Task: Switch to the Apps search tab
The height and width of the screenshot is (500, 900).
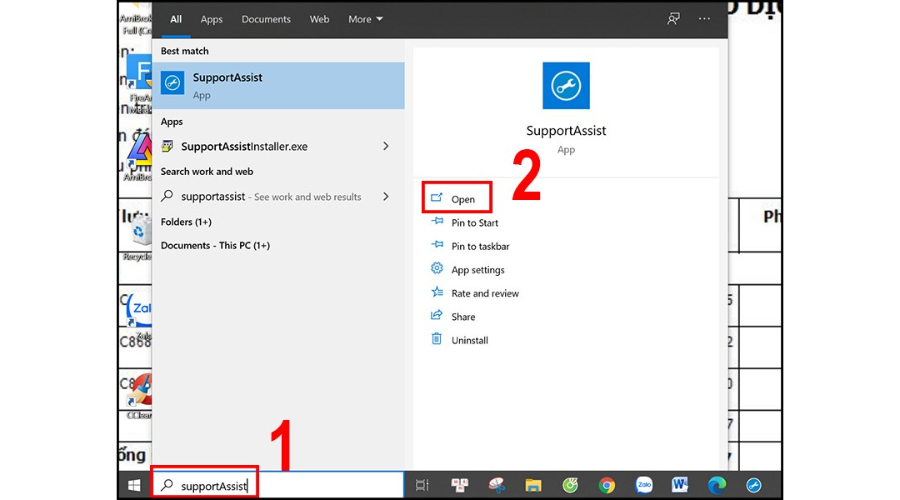Action: pos(211,19)
